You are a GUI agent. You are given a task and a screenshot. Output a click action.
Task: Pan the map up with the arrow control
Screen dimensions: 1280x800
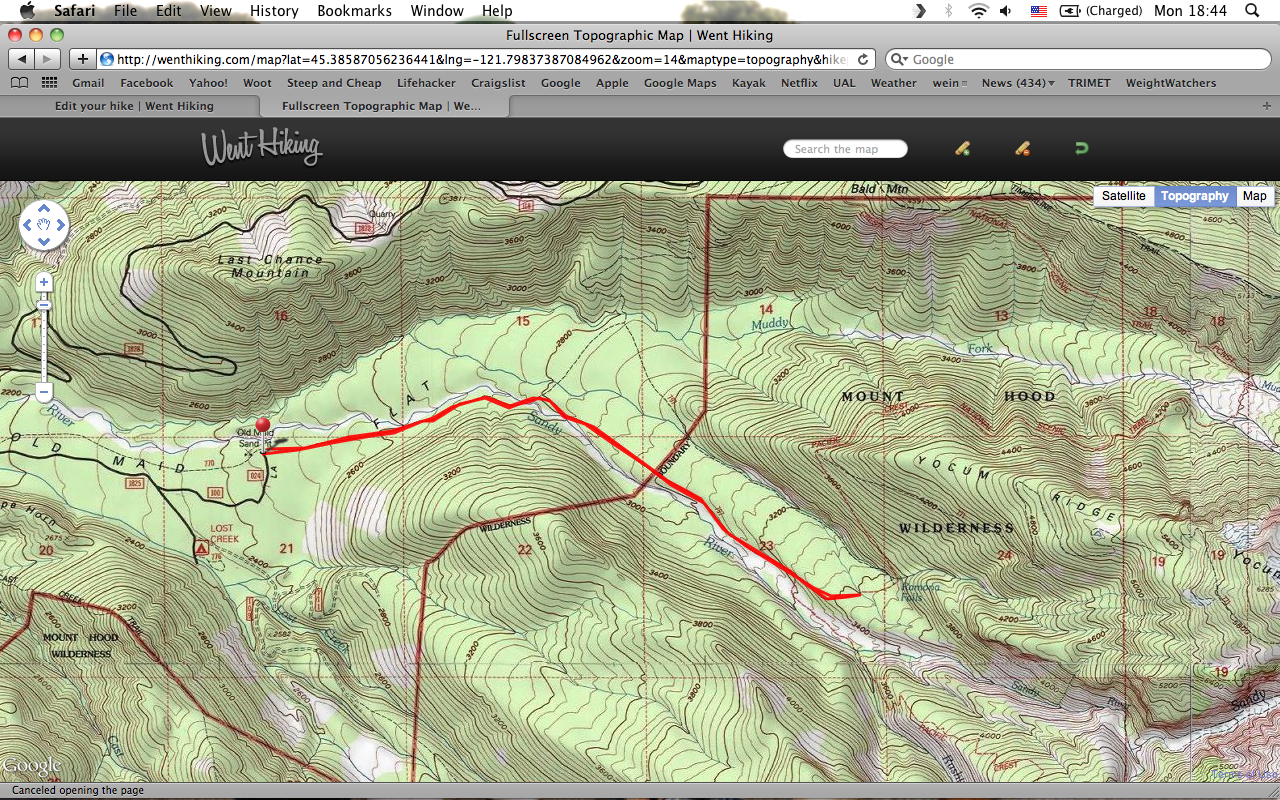(44, 210)
